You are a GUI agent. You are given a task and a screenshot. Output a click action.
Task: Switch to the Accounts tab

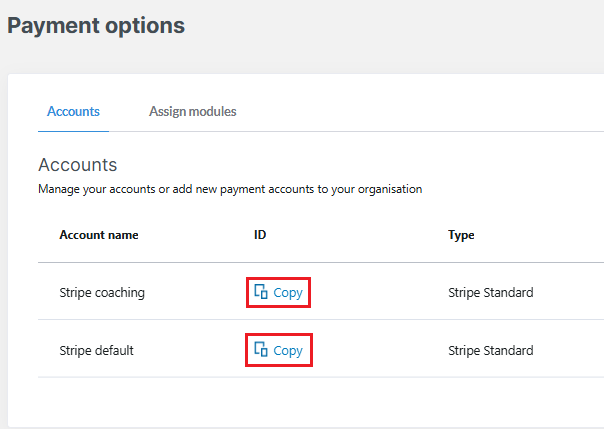click(73, 112)
